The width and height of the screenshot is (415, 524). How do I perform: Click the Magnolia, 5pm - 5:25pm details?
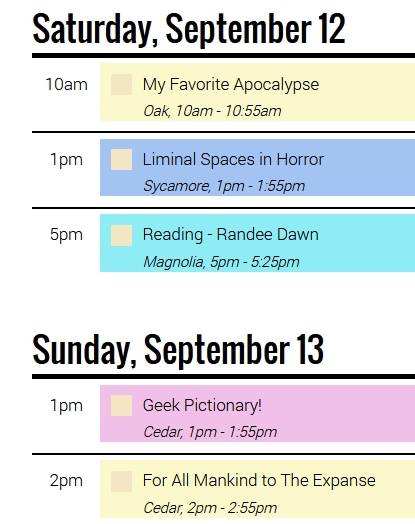(x=221, y=262)
